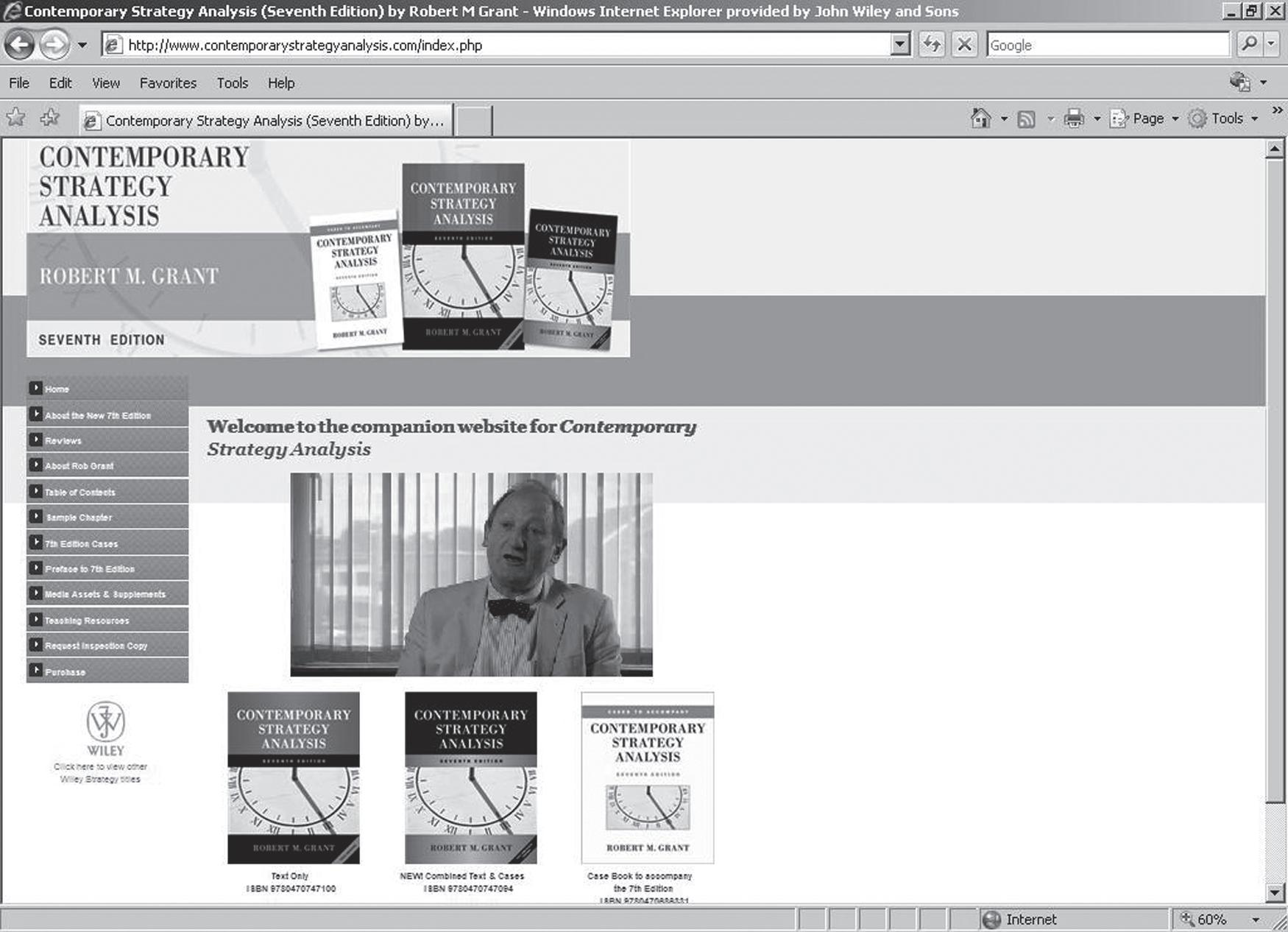1288x932 pixels.
Task: Click the Print icon
Action: (1074, 119)
